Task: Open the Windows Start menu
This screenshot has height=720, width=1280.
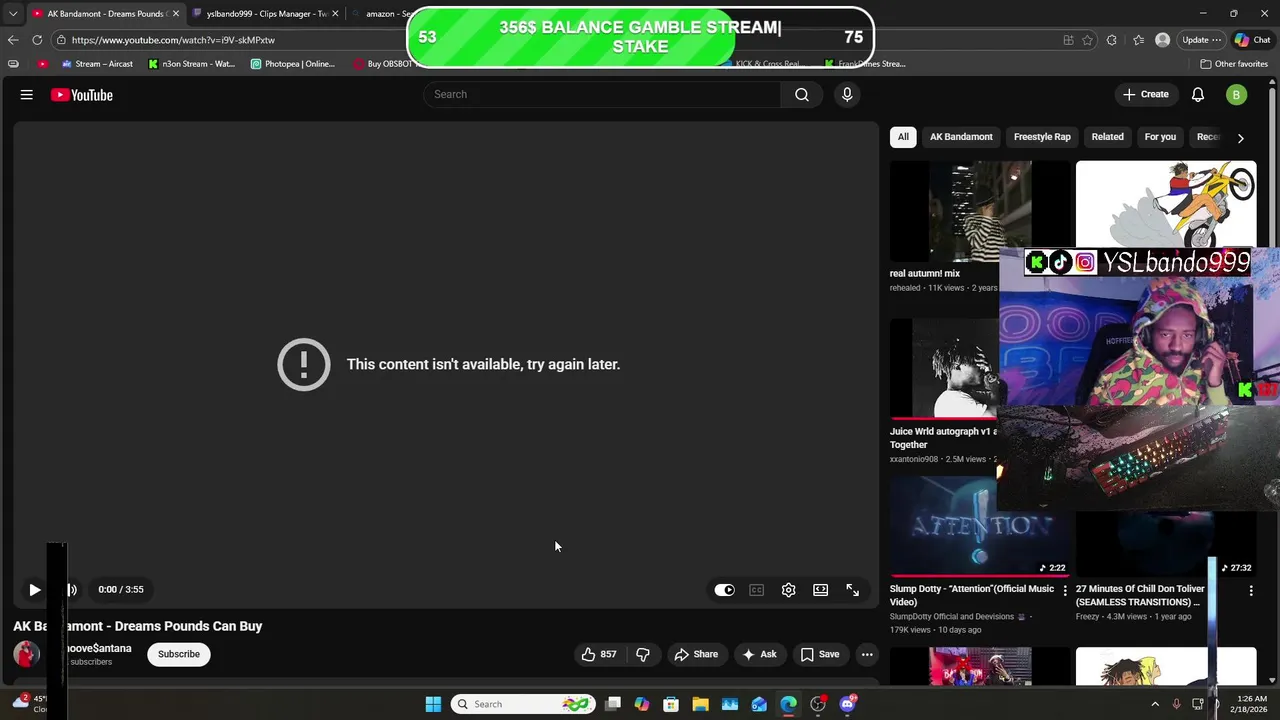Action: click(x=433, y=704)
